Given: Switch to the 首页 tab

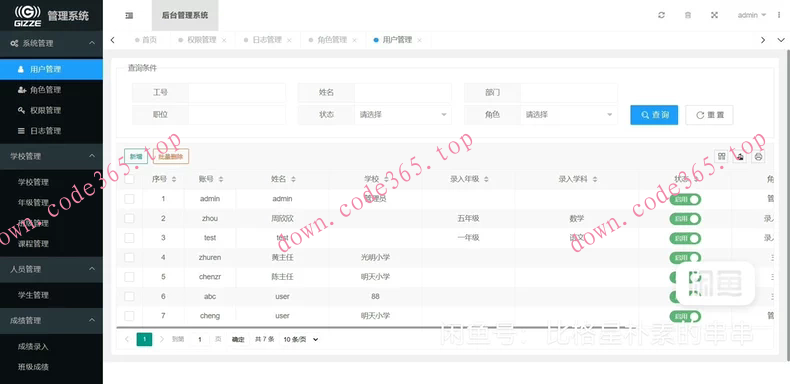Looking at the screenshot, I should coord(147,40).
